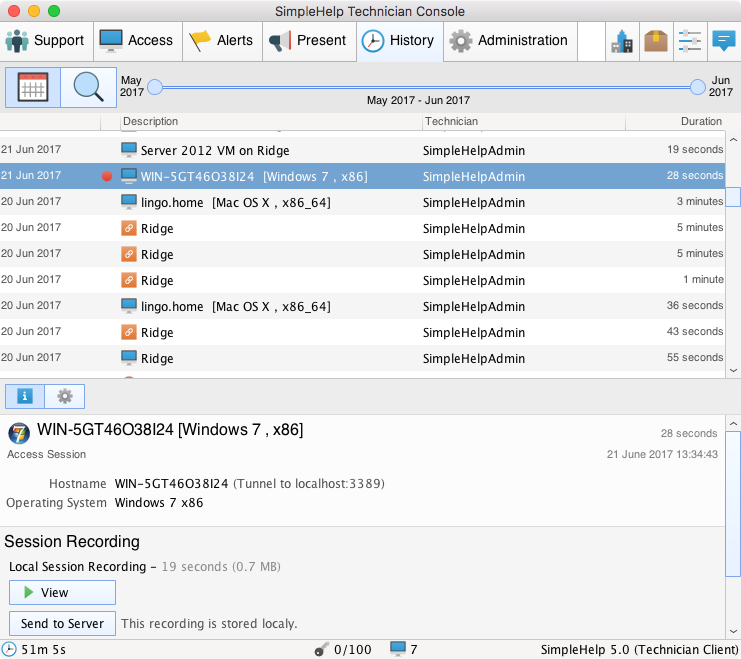Click the 0/100 license count text
This screenshot has height=659, width=741.
pyautogui.click(x=353, y=650)
